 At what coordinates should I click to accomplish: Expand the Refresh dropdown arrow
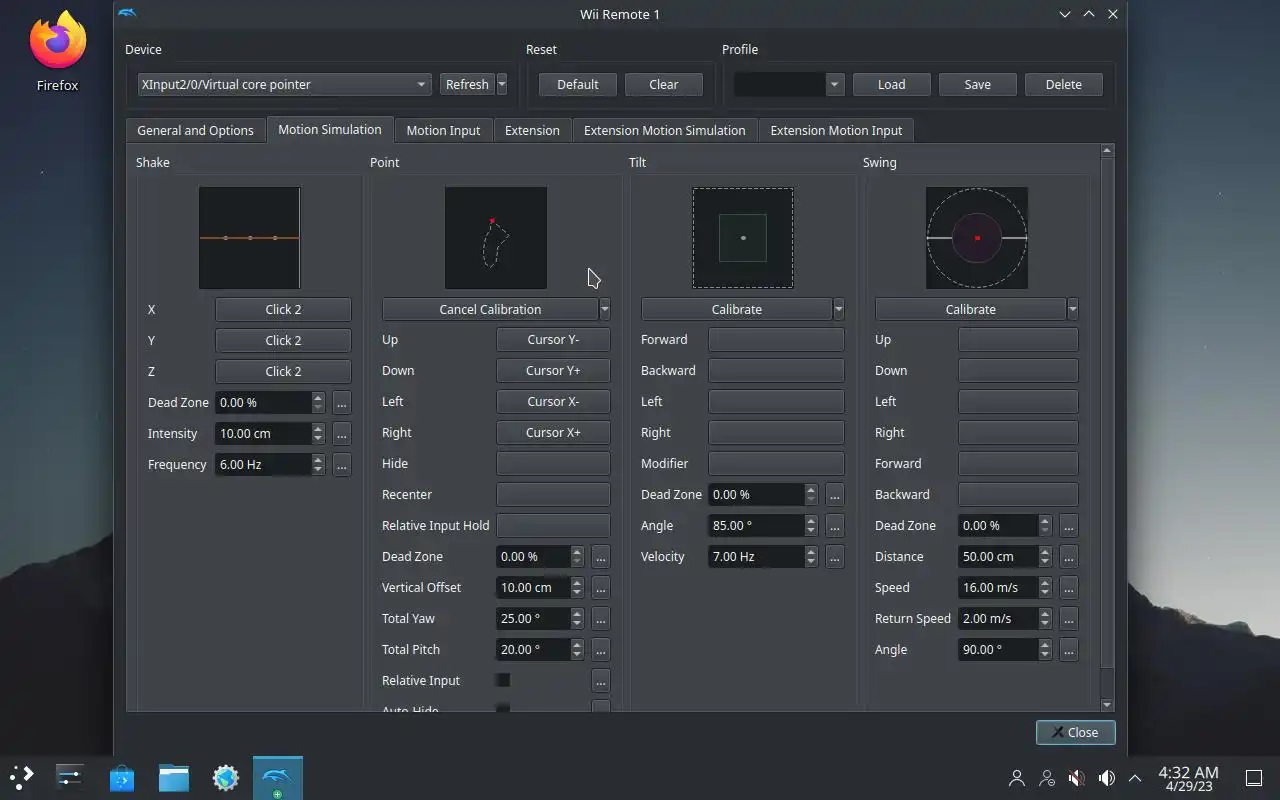coord(502,84)
